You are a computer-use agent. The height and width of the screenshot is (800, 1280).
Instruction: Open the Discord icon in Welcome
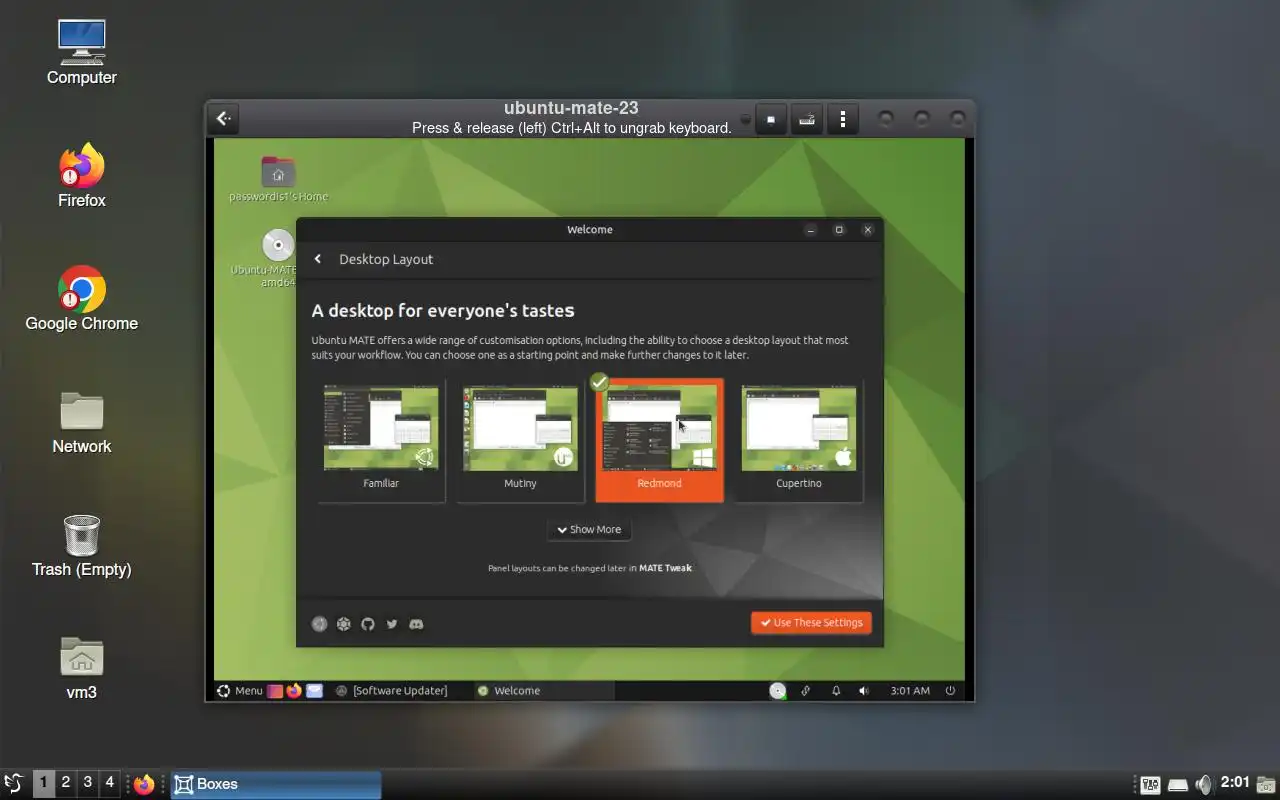[x=416, y=624]
